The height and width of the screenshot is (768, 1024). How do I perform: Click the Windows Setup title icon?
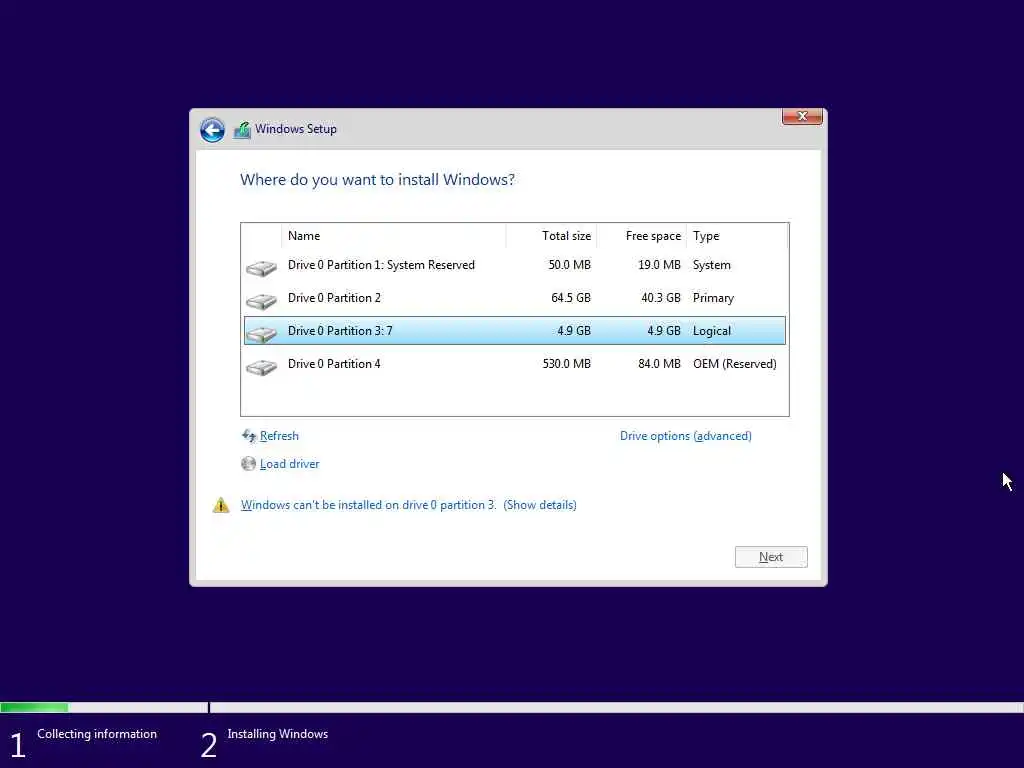[x=242, y=130]
